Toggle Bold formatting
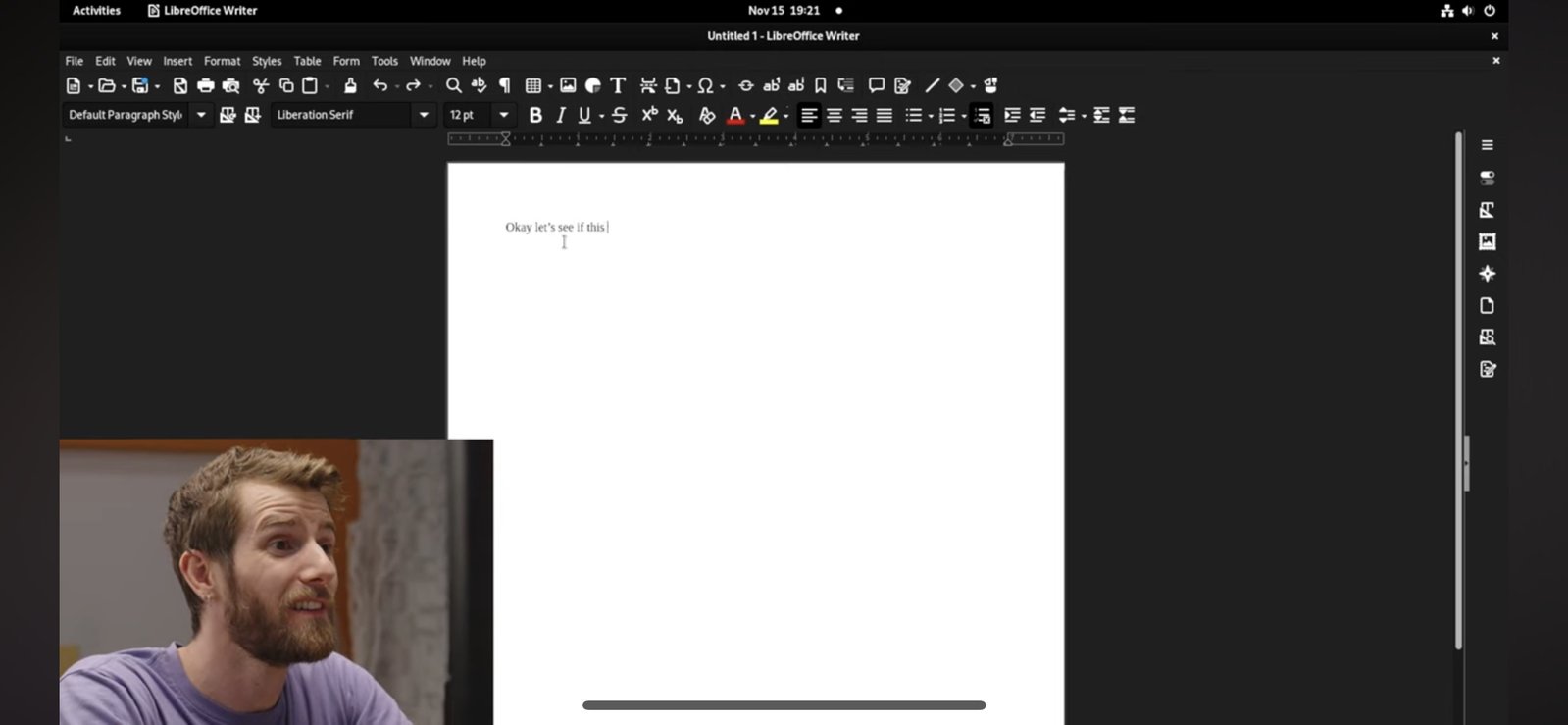This screenshot has width=1568, height=725. (535, 116)
